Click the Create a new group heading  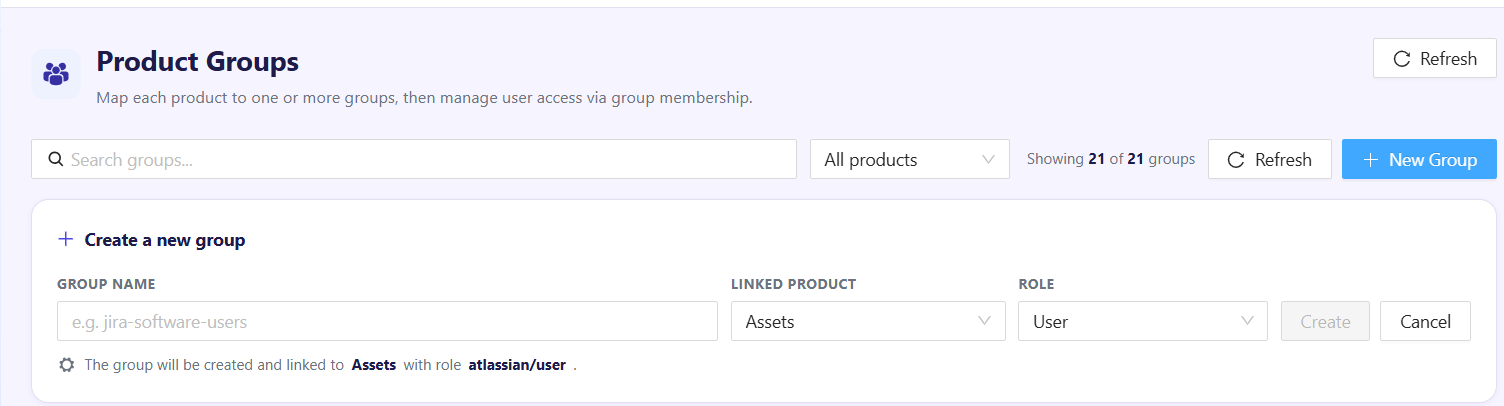[165, 240]
